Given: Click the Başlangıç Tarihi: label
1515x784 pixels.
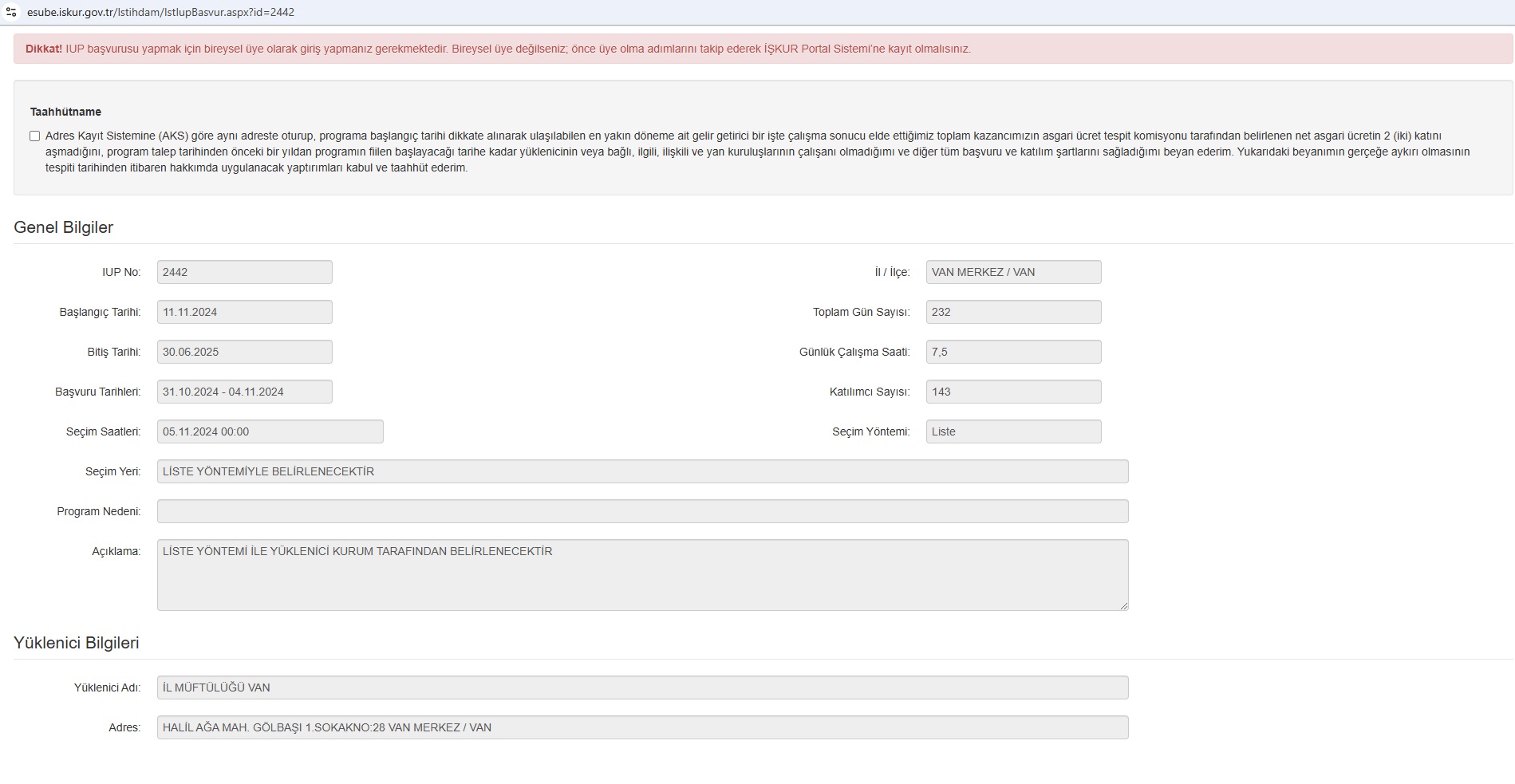Looking at the screenshot, I should coord(100,312).
